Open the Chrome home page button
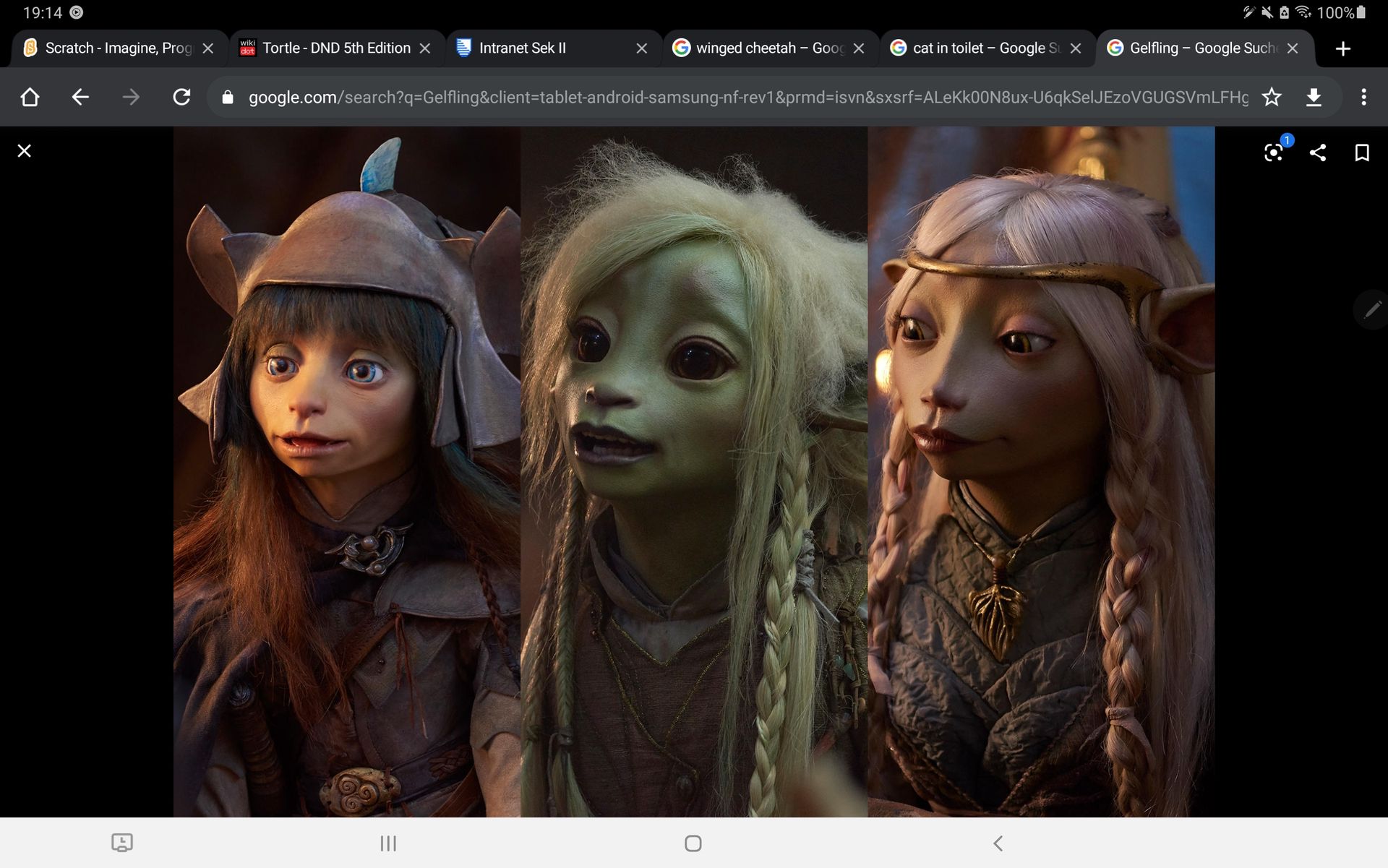The height and width of the screenshot is (868, 1388). point(30,97)
